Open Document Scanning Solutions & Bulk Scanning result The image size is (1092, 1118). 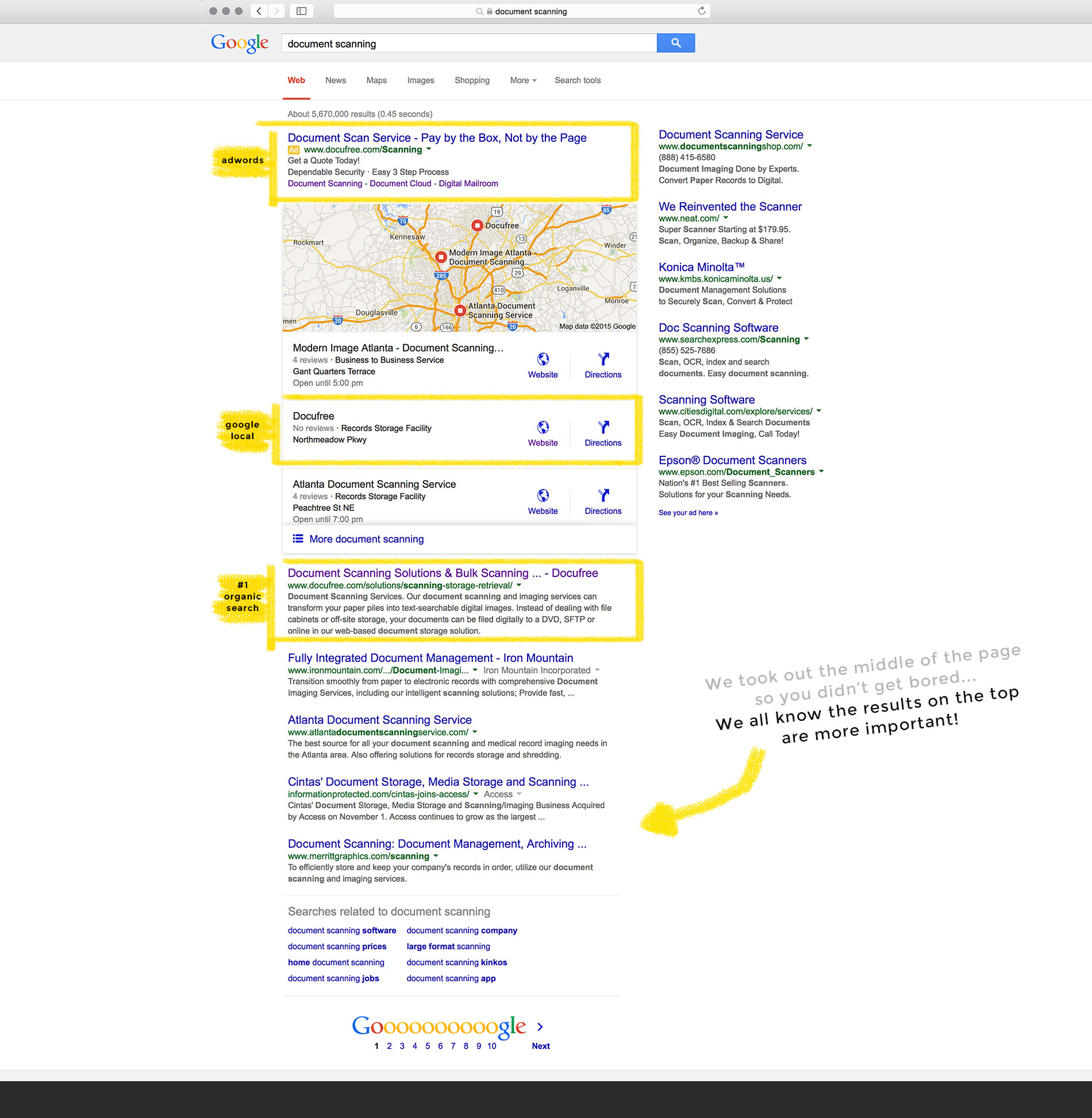[443, 573]
